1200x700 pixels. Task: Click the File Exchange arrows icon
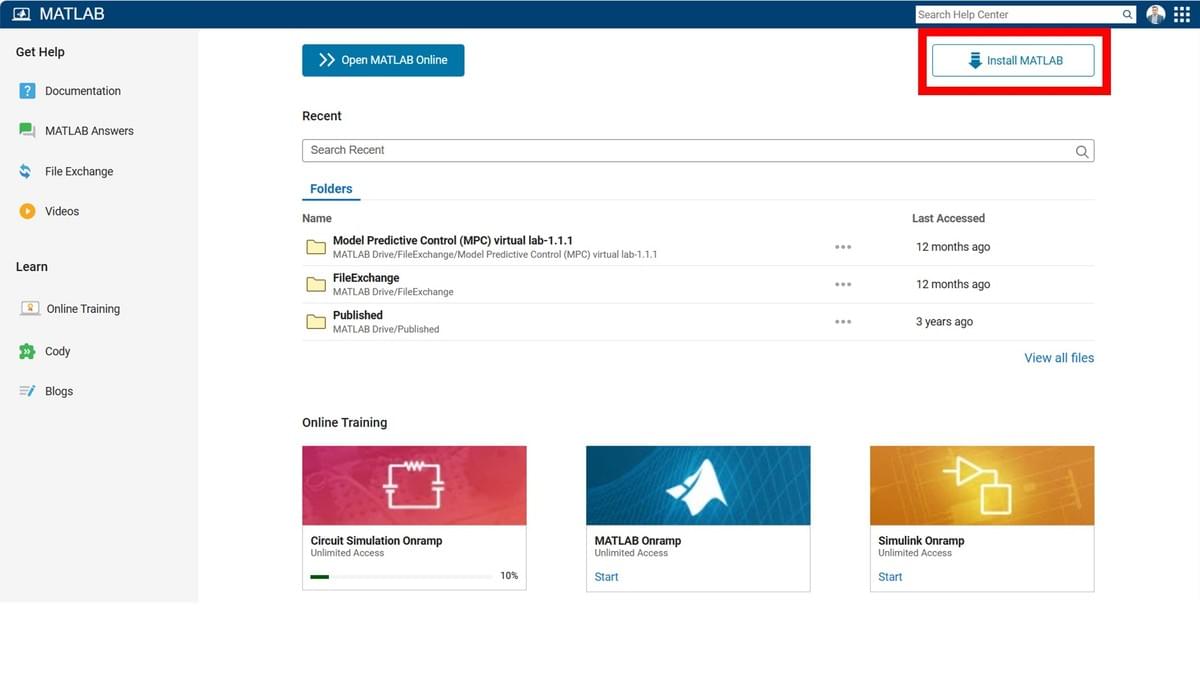[26, 172]
